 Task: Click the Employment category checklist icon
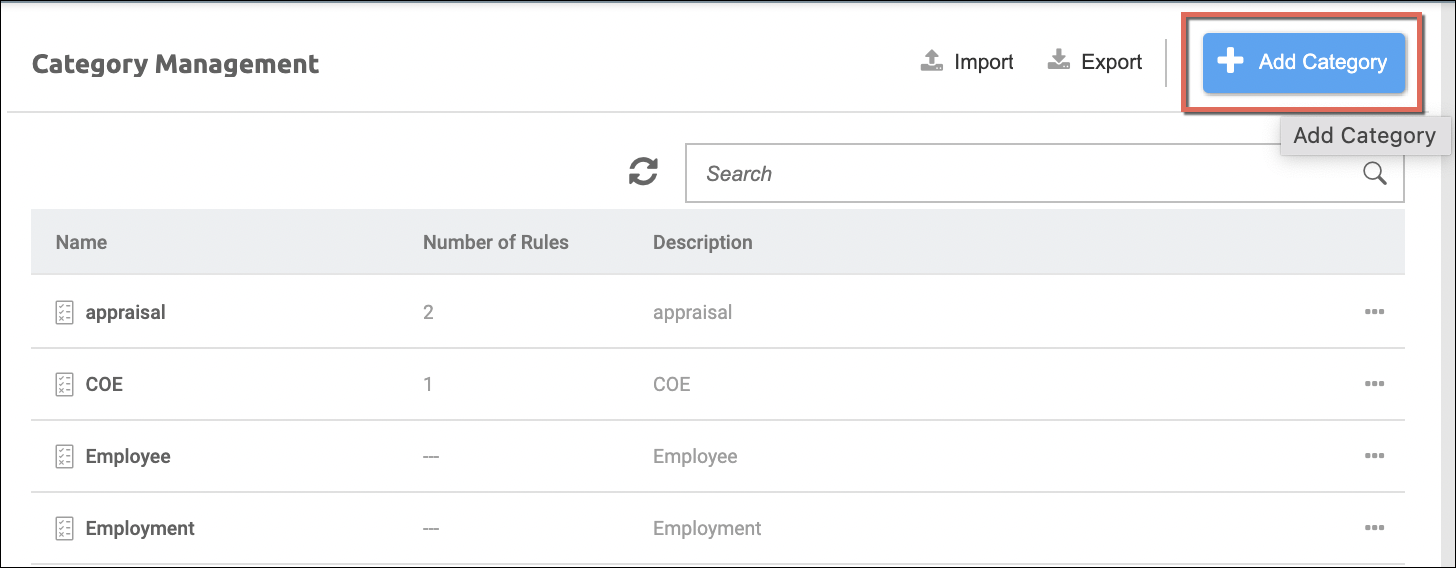[64, 528]
